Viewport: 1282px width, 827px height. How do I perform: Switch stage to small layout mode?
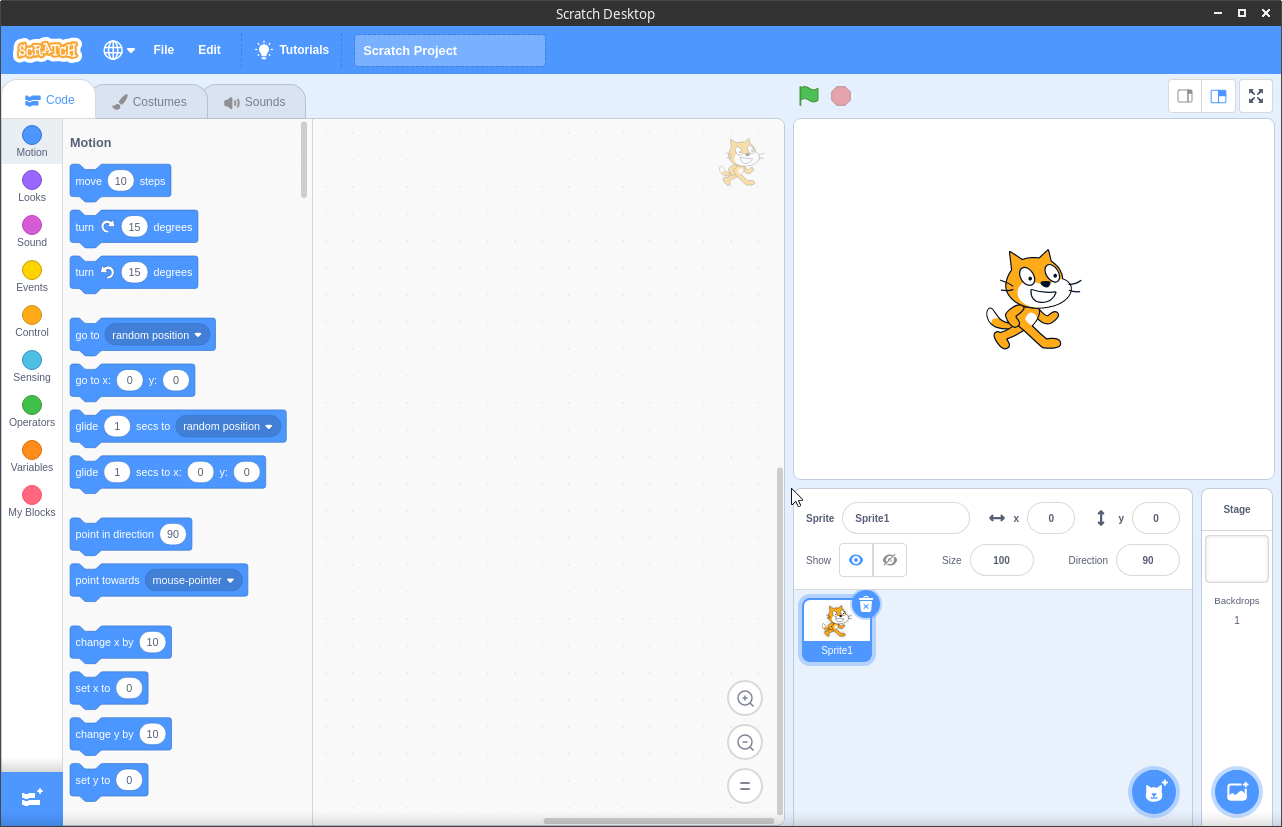pos(1185,95)
